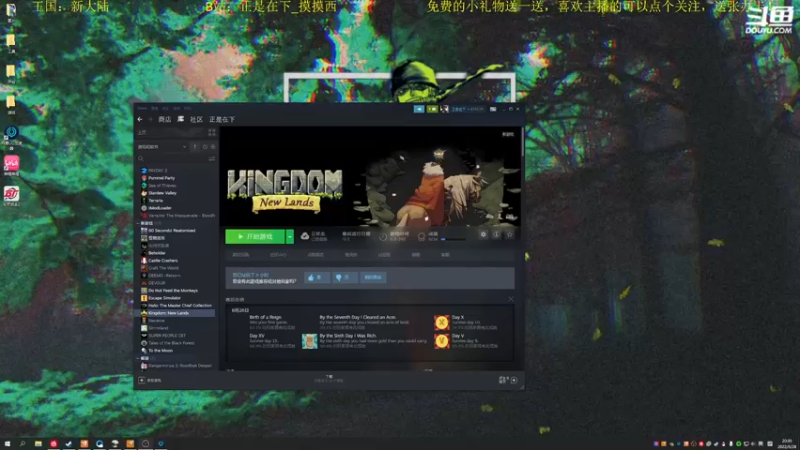Click the sort ascending arrow icon in library filter
800x450 pixels.
point(195,147)
